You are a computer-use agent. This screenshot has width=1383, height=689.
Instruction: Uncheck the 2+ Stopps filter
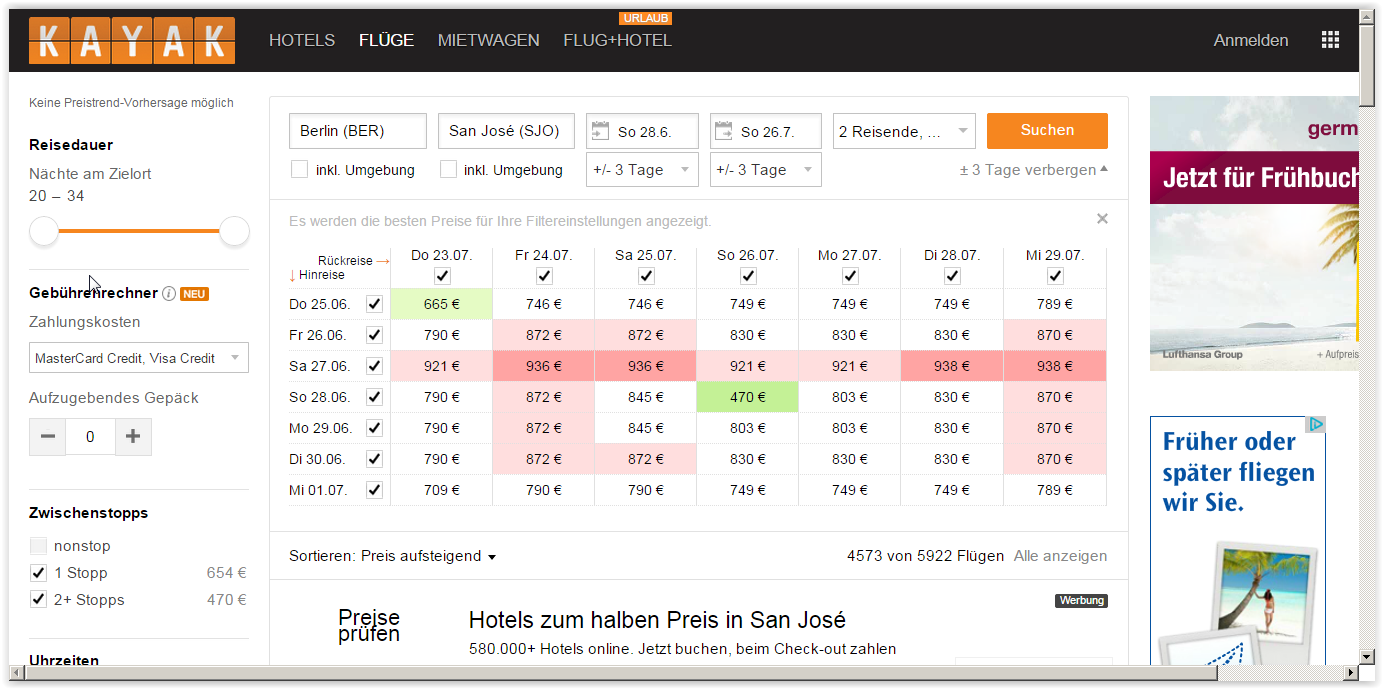point(38,600)
